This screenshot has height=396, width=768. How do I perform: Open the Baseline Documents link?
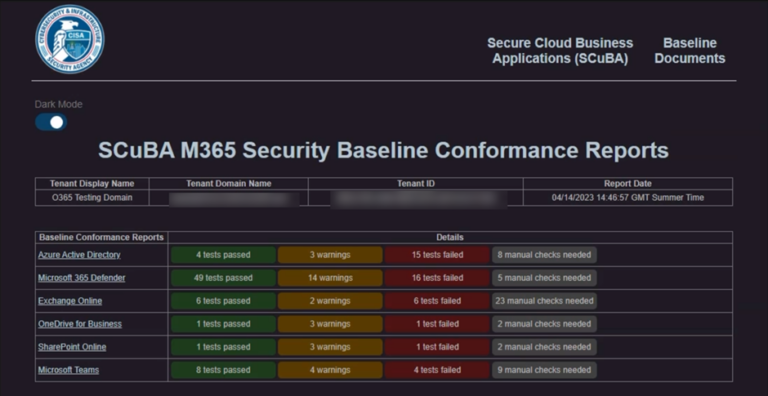(x=690, y=50)
